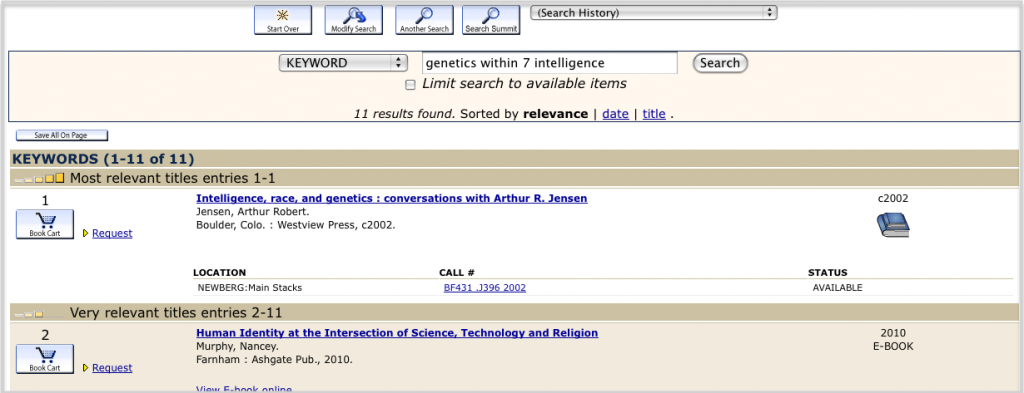Click the 'NEWBERG:Main Stacks' location text
The width and height of the screenshot is (1024, 393).
click(249, 287)
